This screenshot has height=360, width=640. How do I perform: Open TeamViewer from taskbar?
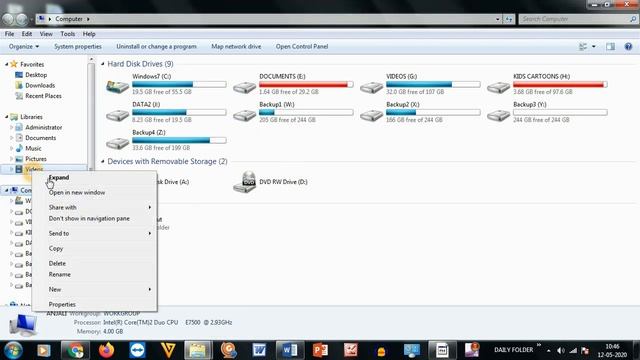tap(137, 350)
